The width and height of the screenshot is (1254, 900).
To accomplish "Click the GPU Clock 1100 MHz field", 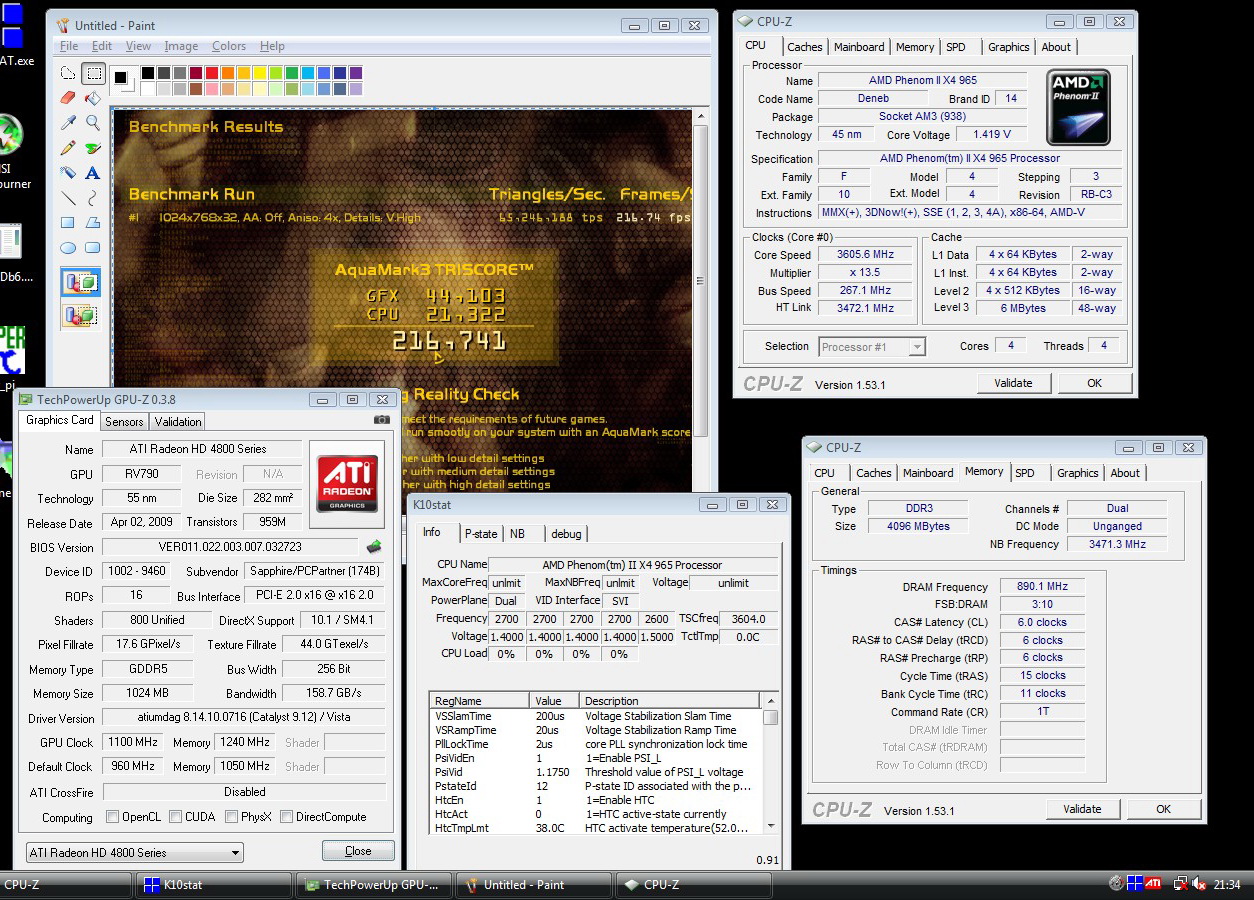I will point(131,743).
